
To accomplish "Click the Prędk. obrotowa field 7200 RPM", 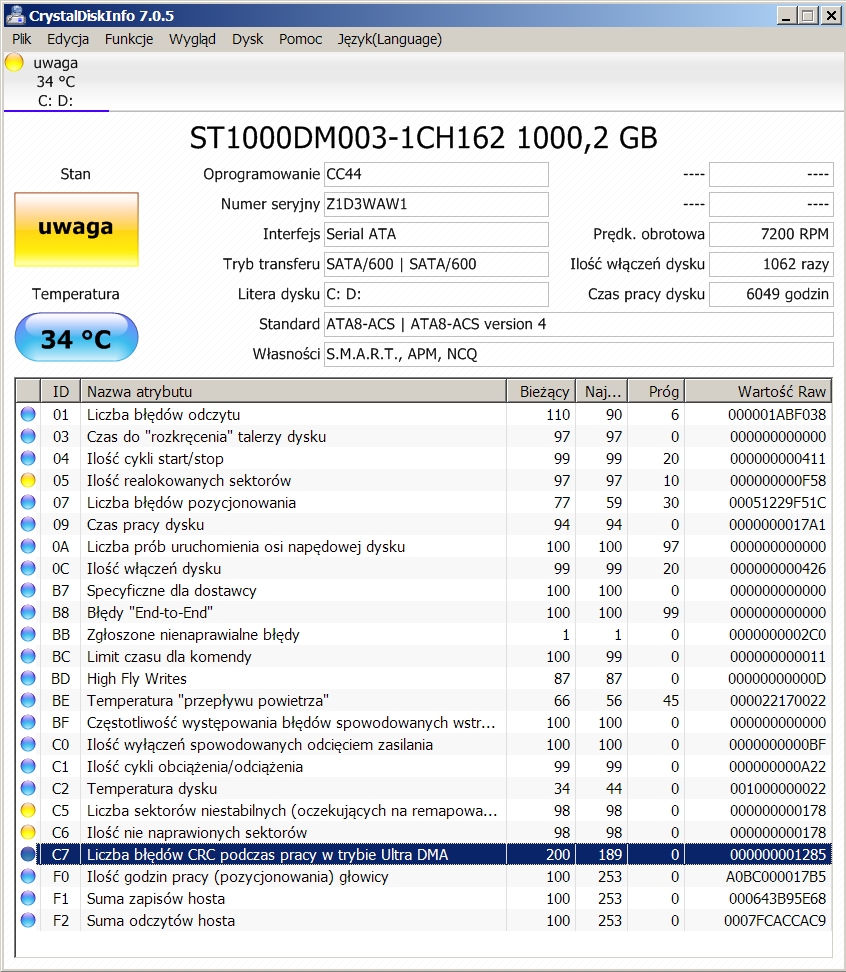I will click(x=771, y=234).
